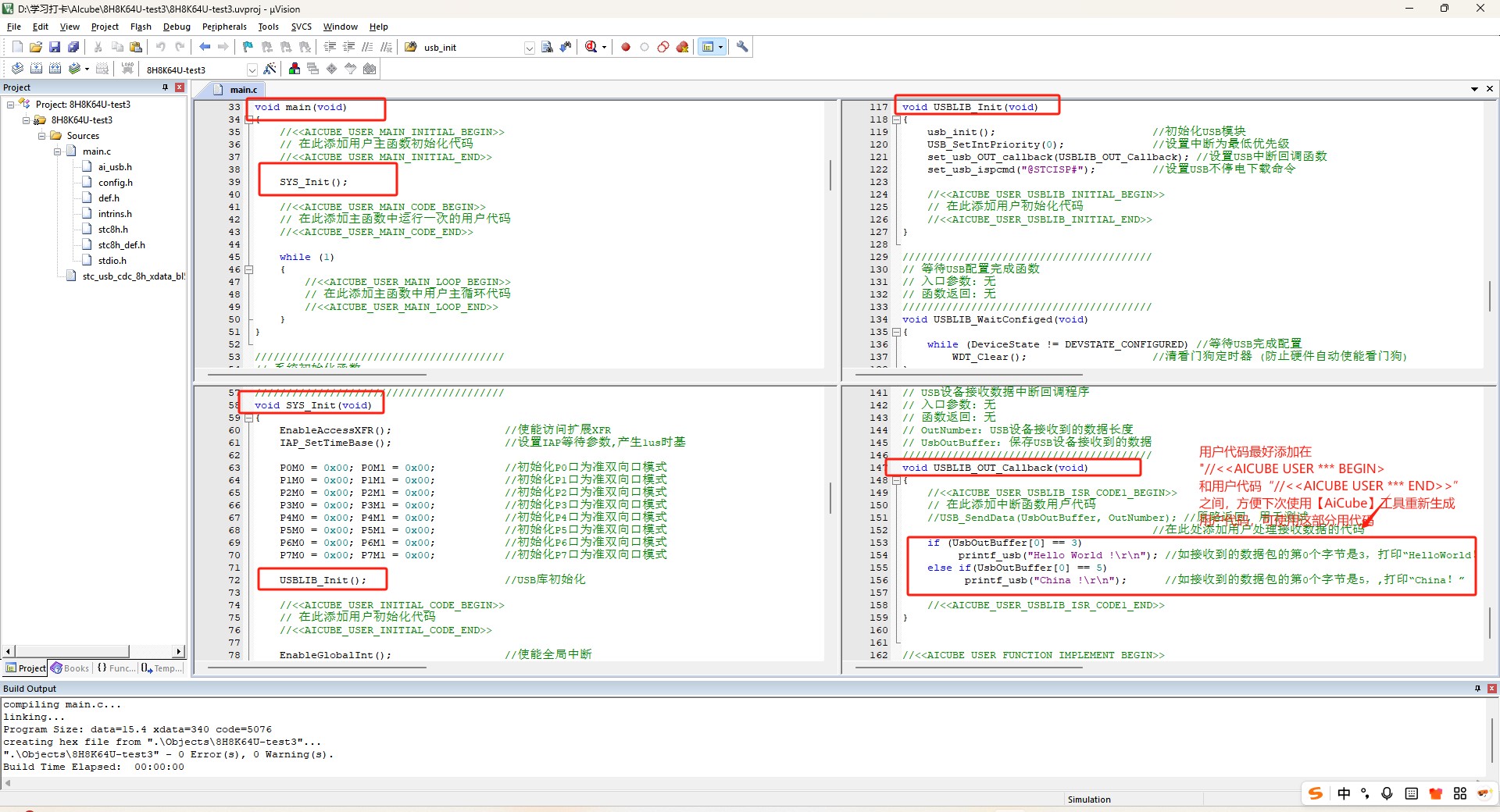Switch to the Books tab at panel bottom
Screen dimensions: 1500x812
(x=70, y=668)
